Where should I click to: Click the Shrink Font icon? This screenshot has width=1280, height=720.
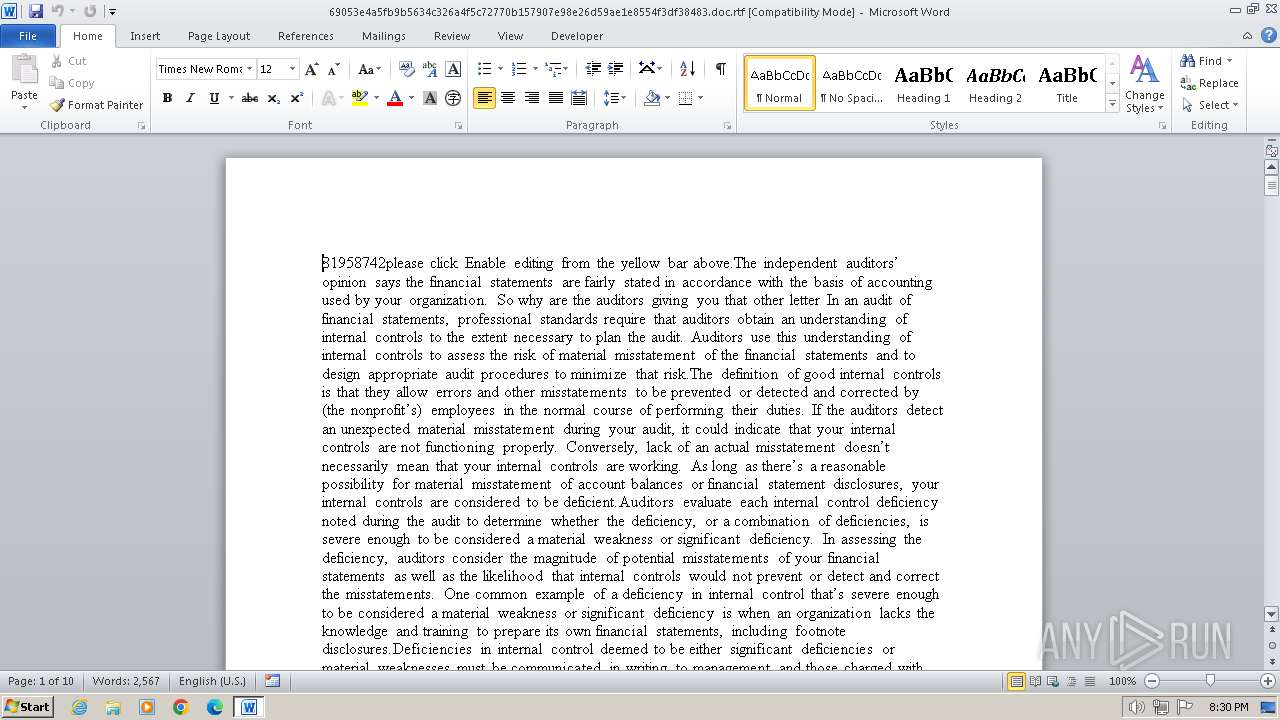pos(334,69)
